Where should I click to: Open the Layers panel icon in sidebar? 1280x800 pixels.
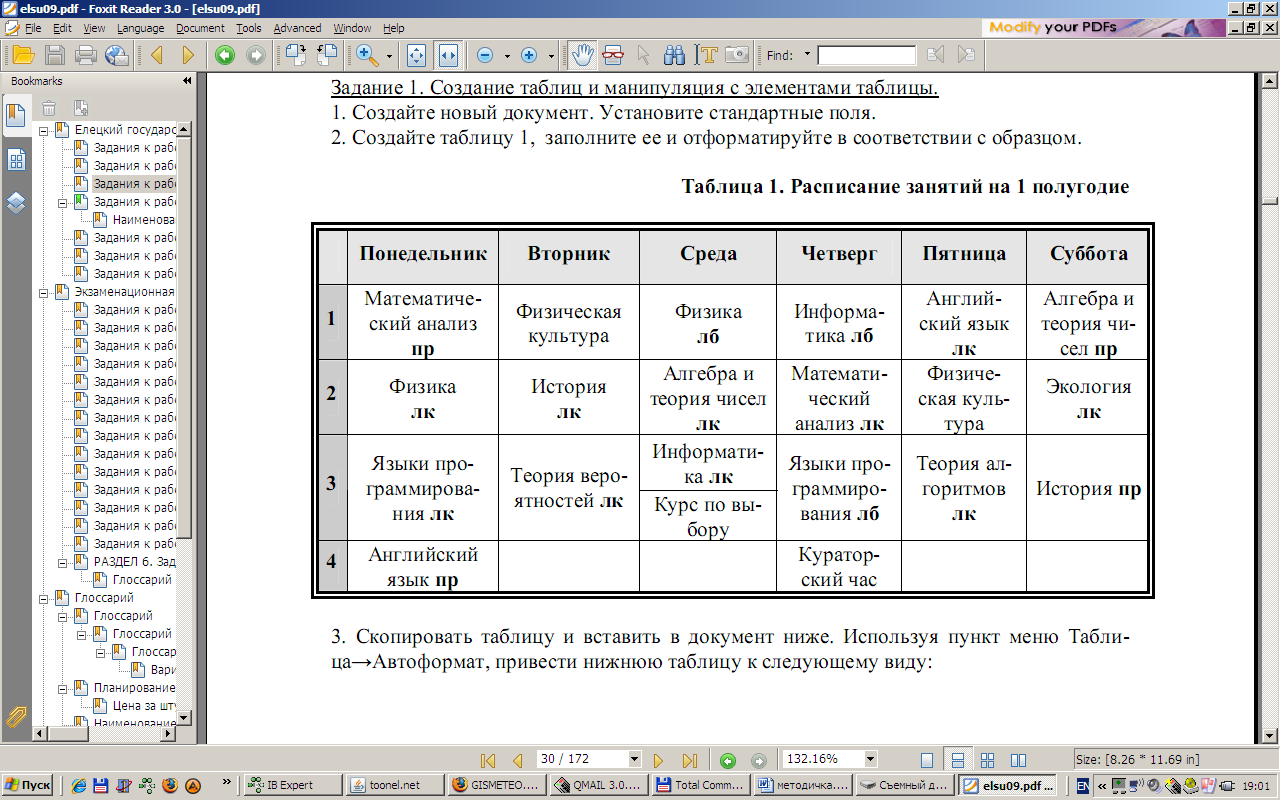click(x=16, y=204)
